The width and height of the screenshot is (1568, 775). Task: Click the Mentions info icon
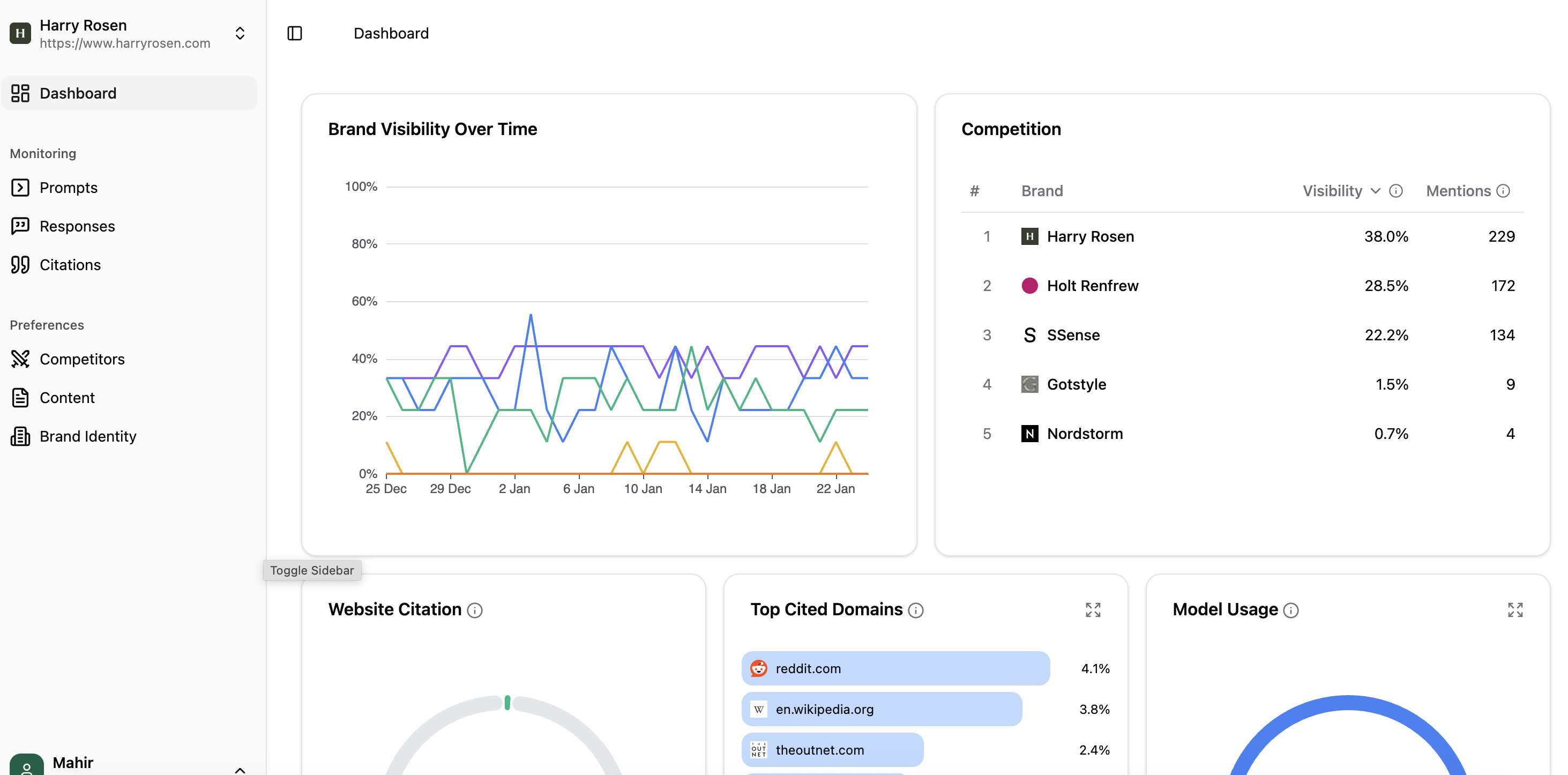point(1503,191)
